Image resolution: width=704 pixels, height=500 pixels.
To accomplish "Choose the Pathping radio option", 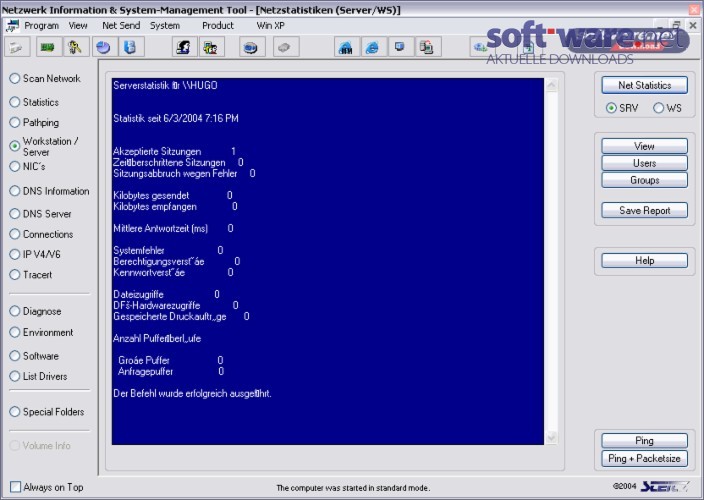I will (15, 122).
